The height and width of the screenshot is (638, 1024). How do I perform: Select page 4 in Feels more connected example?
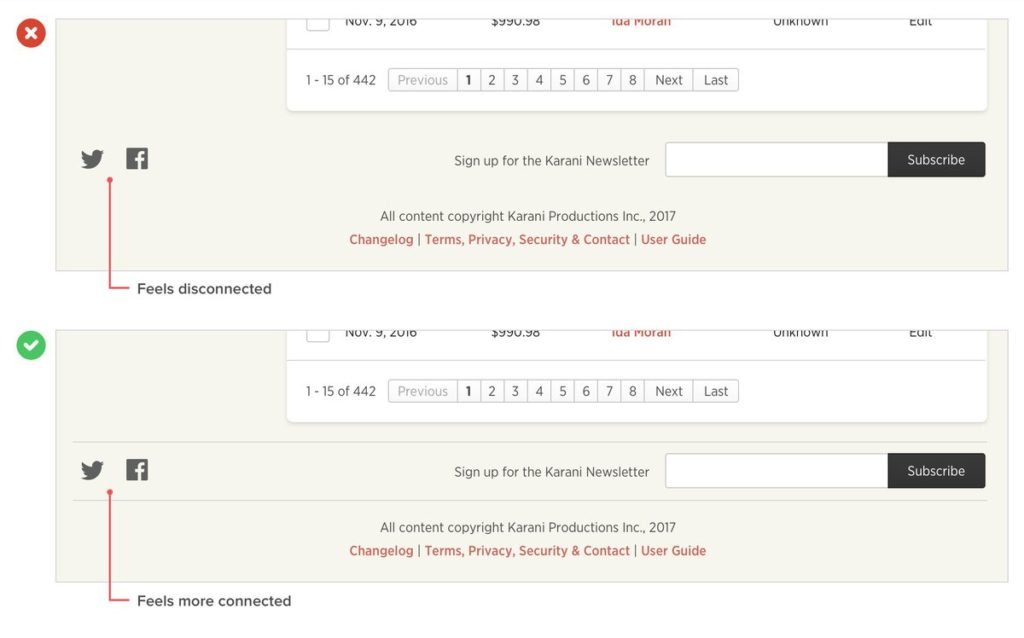(539, 391)
